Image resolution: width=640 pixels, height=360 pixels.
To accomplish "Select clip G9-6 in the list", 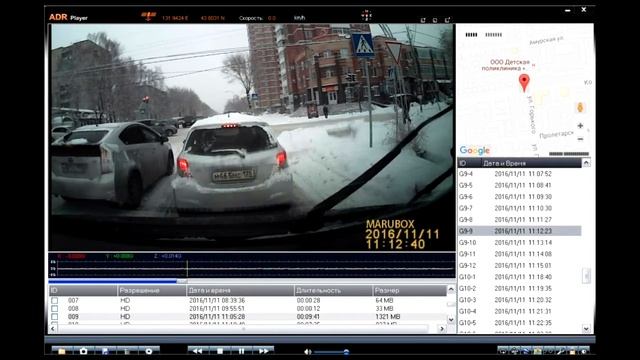I will (x=520, y=197).
